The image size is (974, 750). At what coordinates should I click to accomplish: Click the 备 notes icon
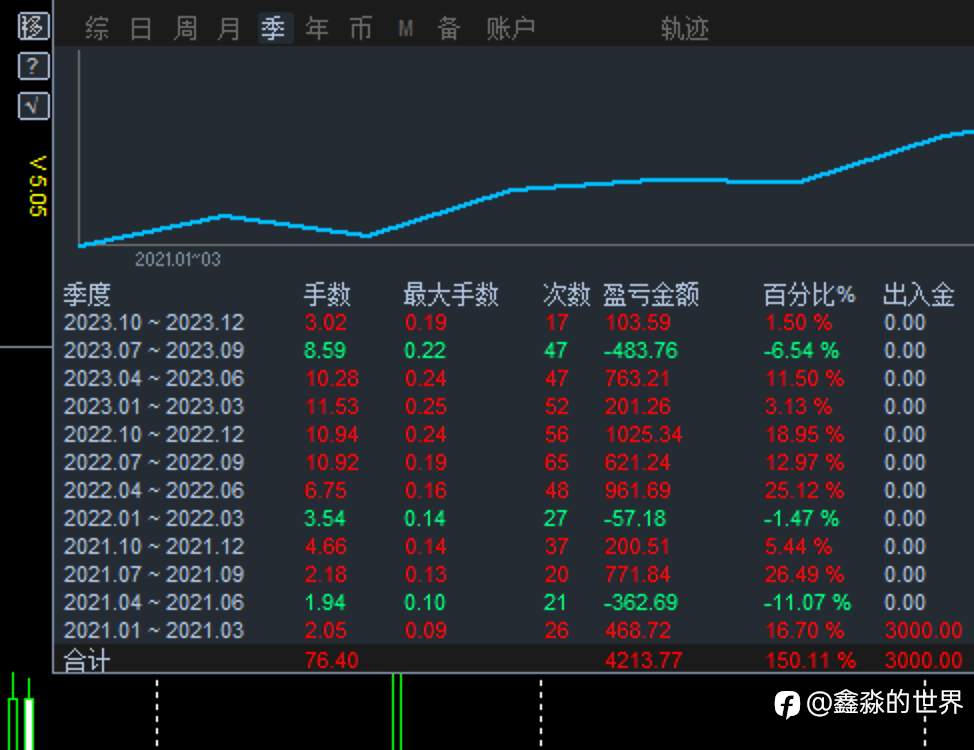[449, 28]
